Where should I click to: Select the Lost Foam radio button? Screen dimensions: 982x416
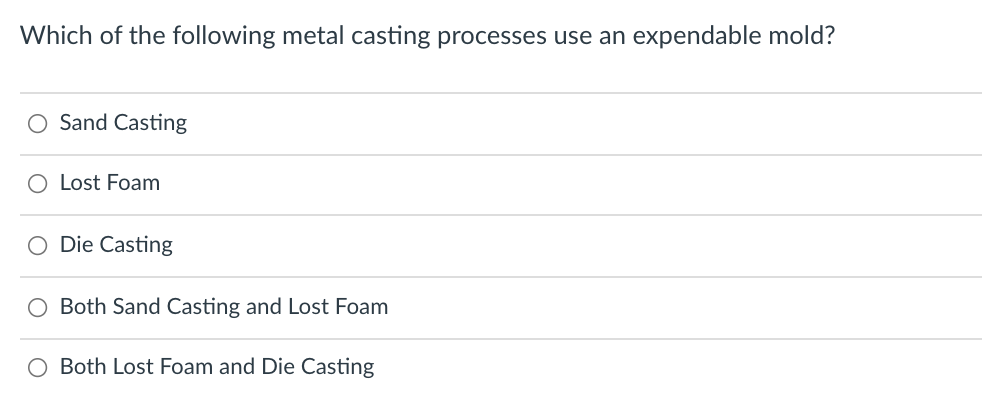36,184
